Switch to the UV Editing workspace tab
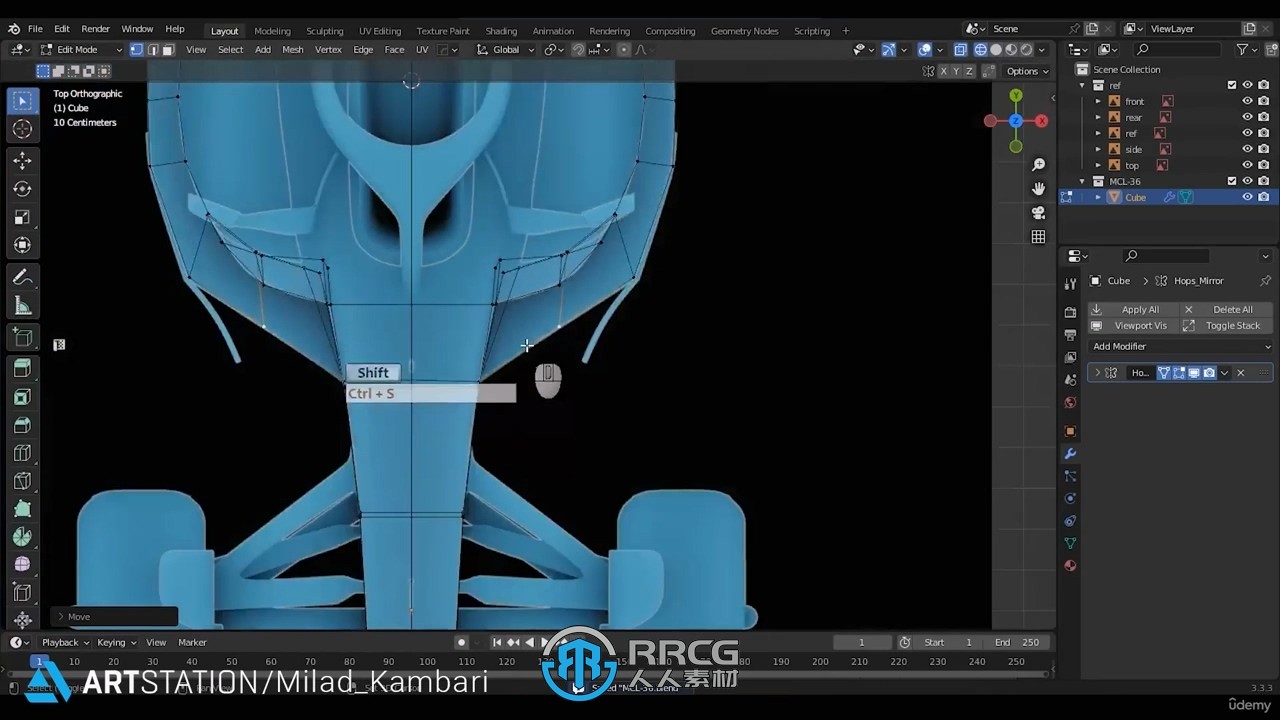The width and height of the screenshot is (1280, 720). 379,30
